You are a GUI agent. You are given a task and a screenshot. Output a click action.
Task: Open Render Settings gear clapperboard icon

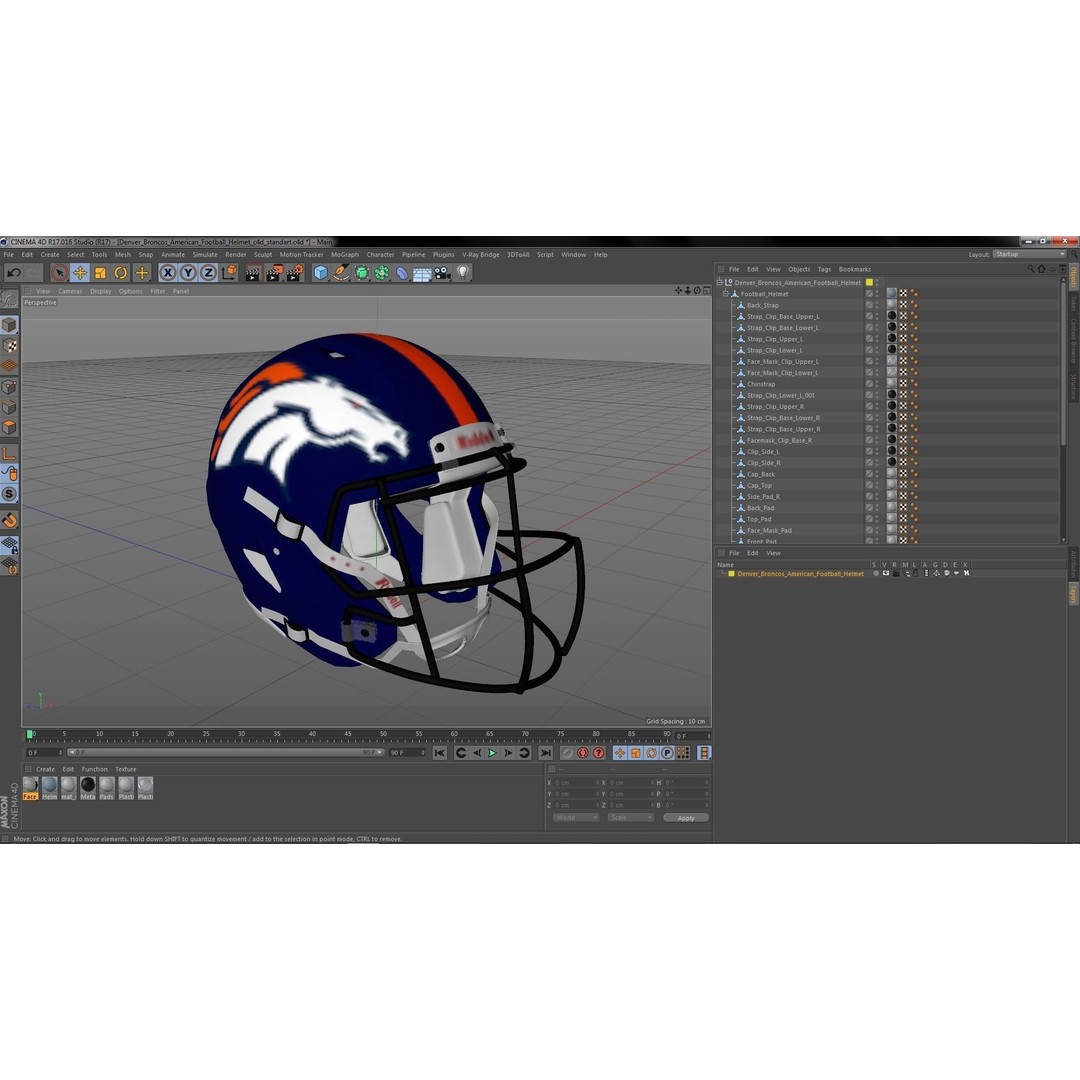click(x=295, y=273)
